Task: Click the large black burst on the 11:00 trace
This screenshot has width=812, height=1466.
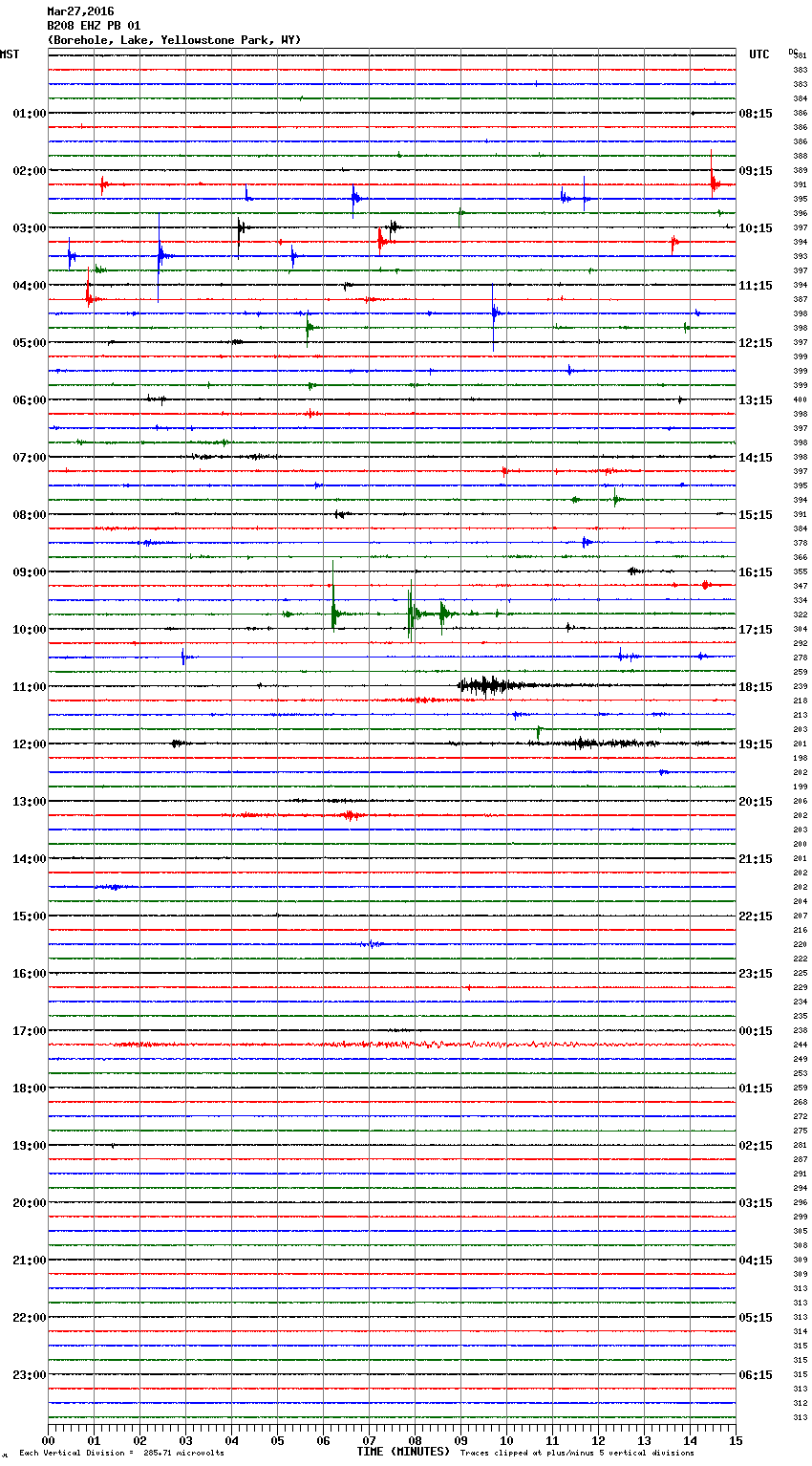Action: pyautogui.click(x=489, y=685)
